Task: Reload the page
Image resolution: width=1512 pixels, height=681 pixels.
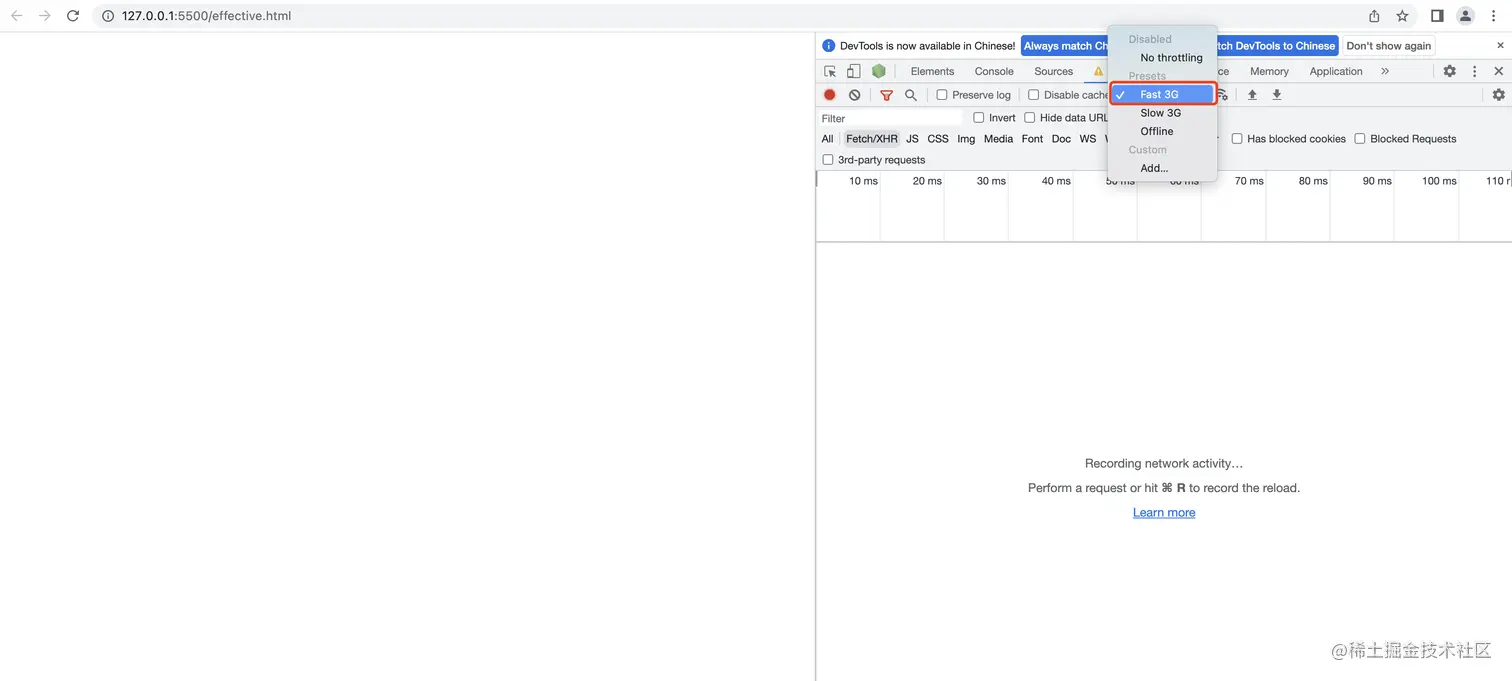Action: coord(72,16)
